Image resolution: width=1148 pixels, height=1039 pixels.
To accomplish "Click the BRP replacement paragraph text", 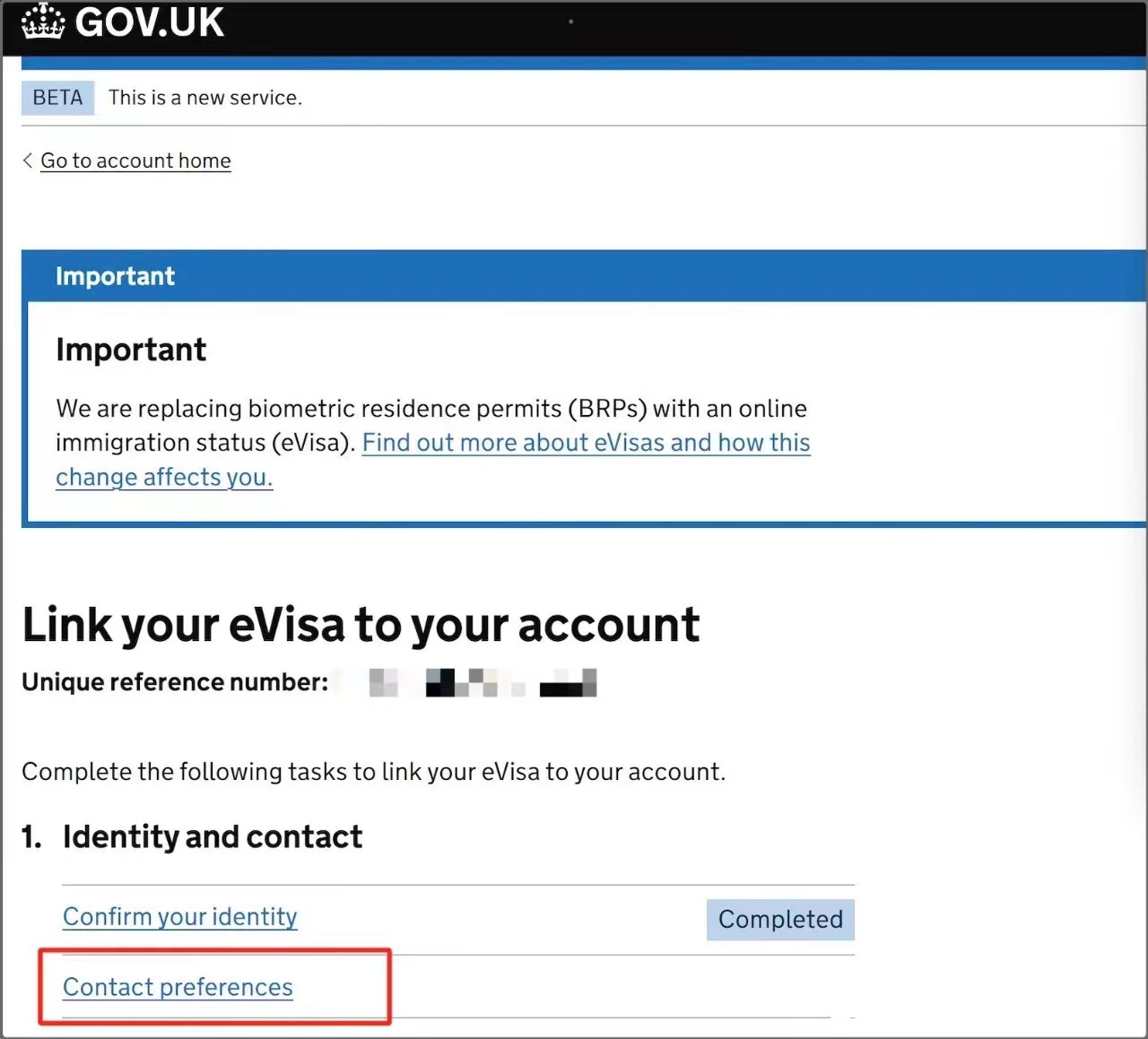I will pos(430,409).
